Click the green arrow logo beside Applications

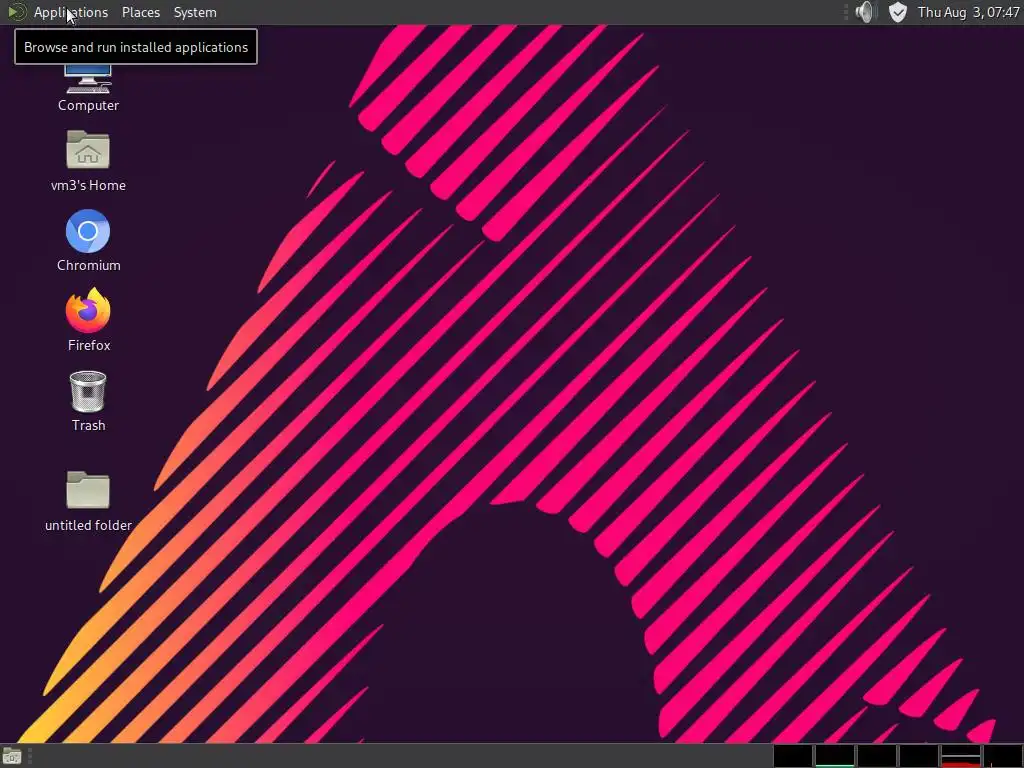(16, 12)
